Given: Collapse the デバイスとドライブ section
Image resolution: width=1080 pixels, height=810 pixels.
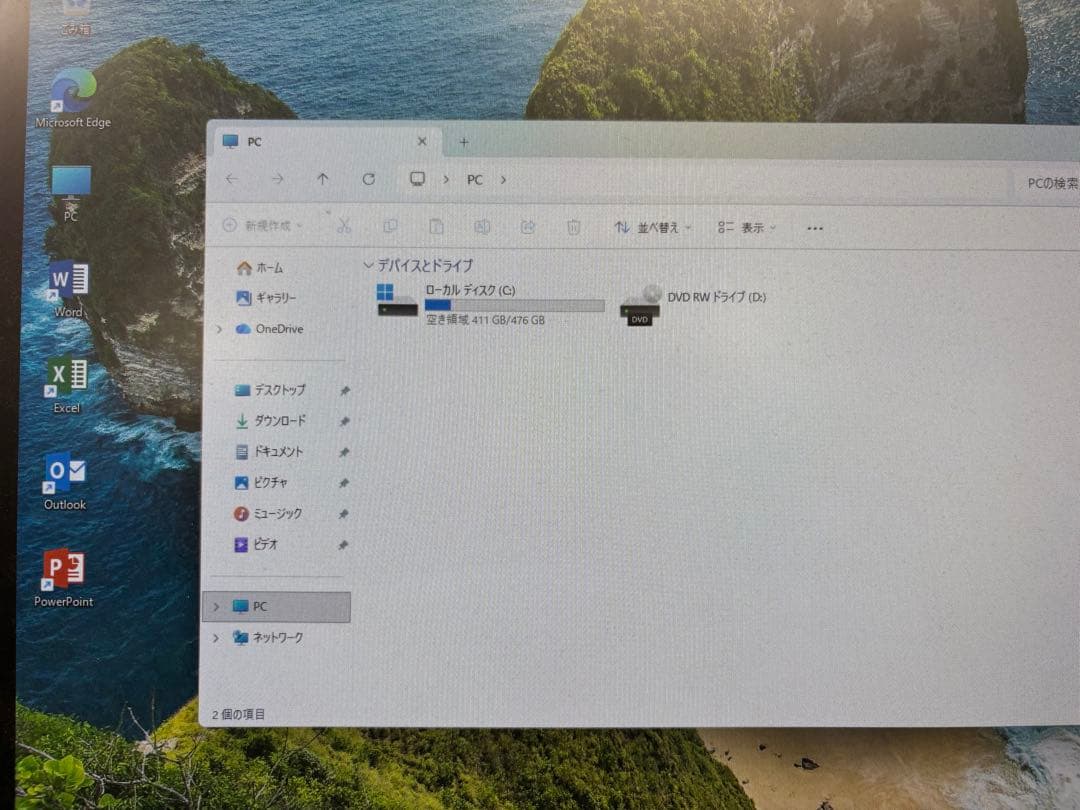Looking at the screenshot, I should 368,265.
